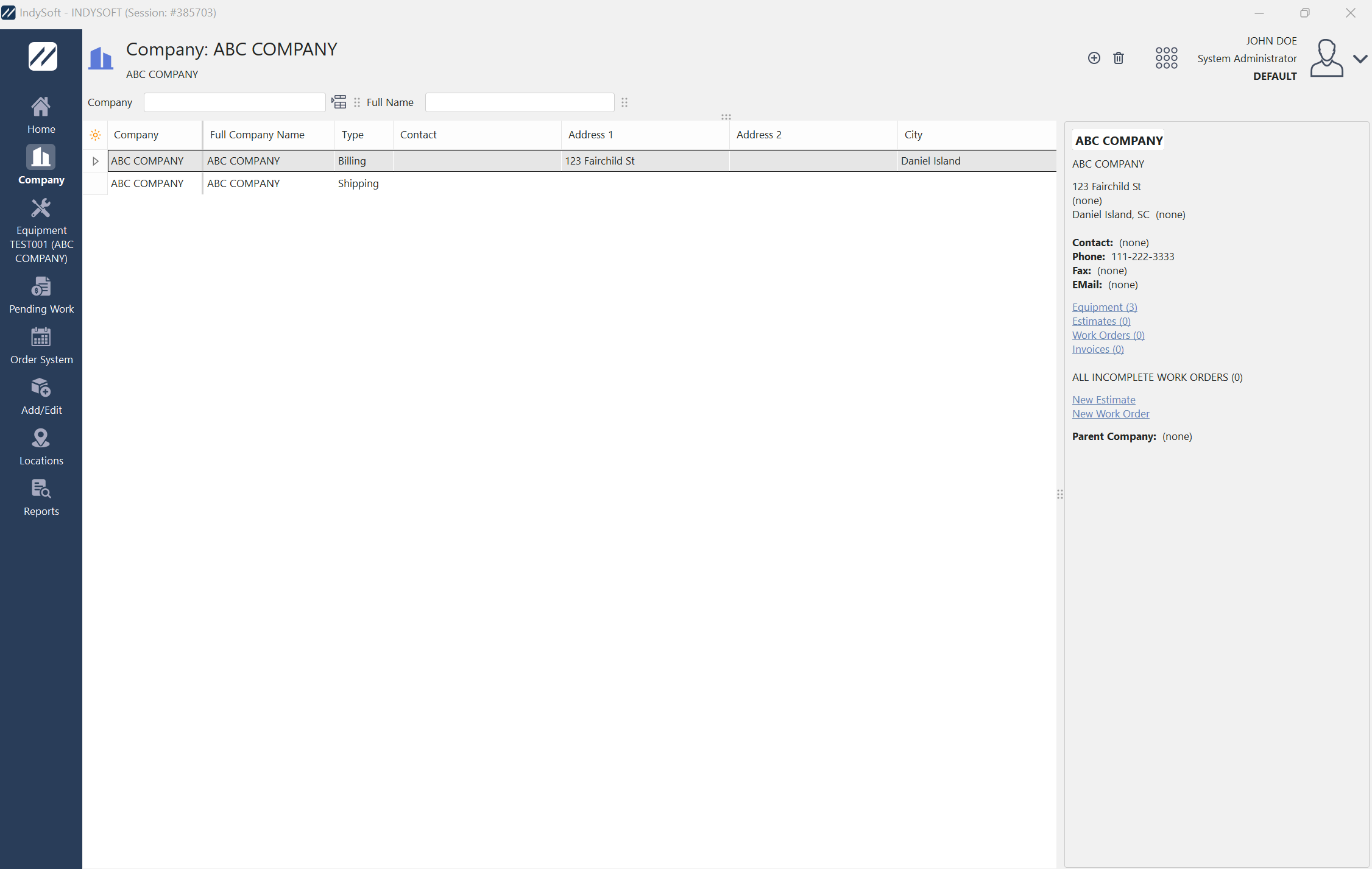Click the IndySoft icon in the title bar

point(9,12)
